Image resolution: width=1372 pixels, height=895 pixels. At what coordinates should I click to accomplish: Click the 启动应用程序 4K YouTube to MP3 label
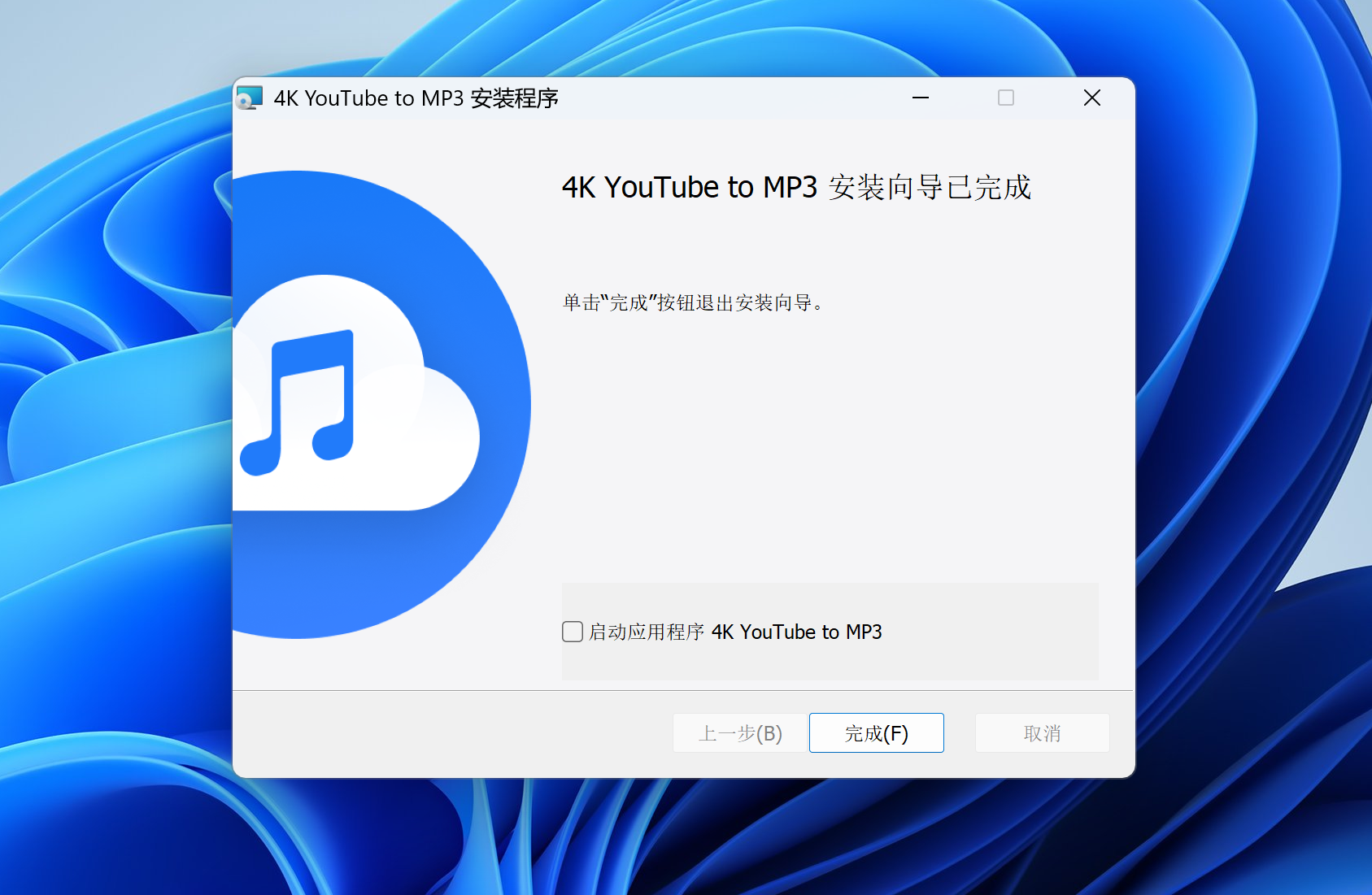point(735,632)
